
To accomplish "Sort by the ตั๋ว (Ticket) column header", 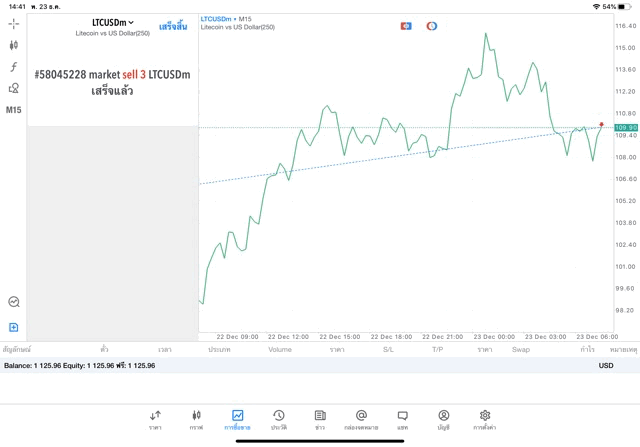I will [104, 349].
